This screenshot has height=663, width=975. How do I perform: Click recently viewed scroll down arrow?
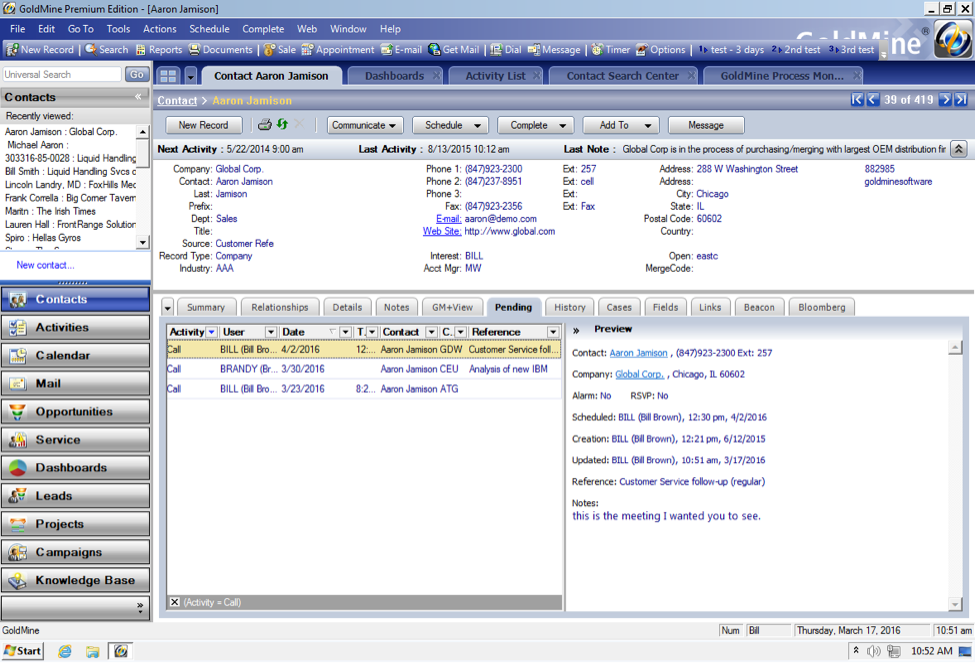pos(143,243)
